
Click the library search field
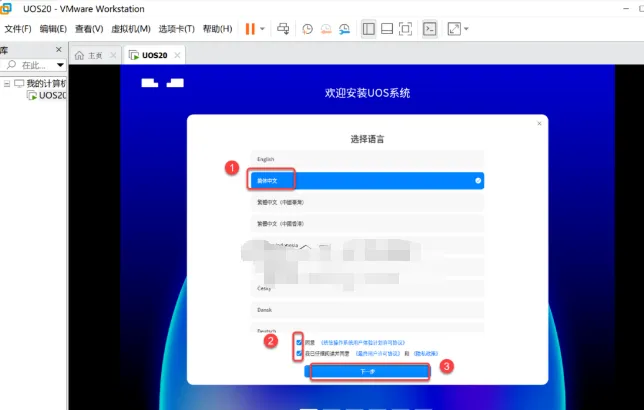click(x=31, y=65)
